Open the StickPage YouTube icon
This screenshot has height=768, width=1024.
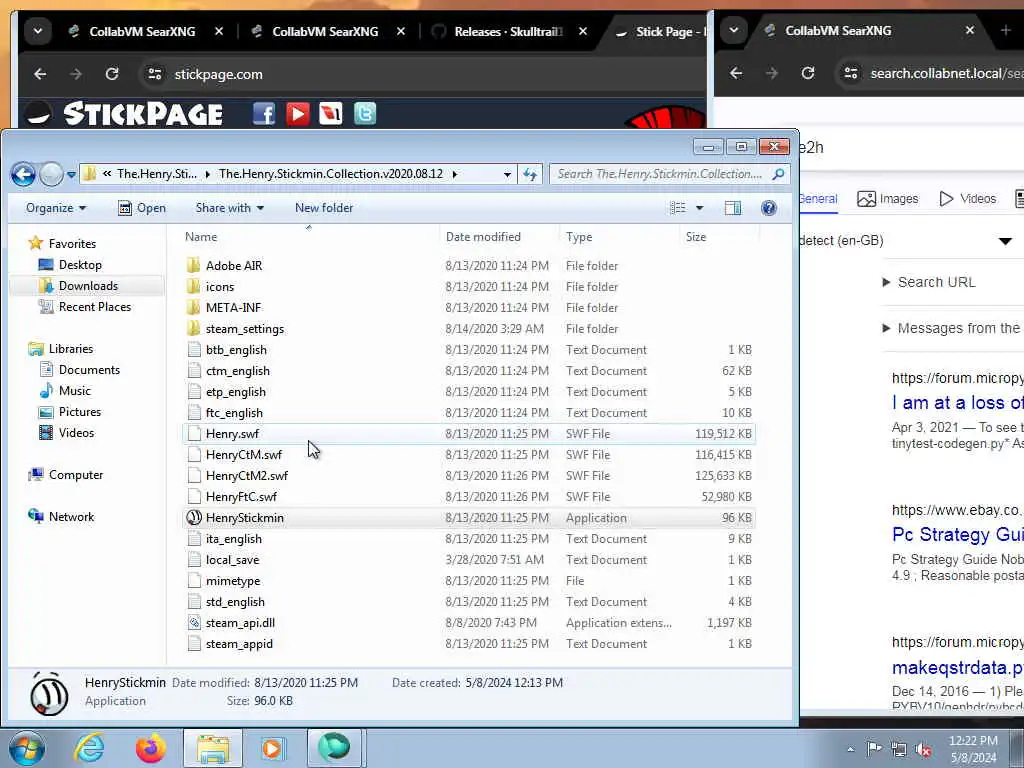[298, 114]
